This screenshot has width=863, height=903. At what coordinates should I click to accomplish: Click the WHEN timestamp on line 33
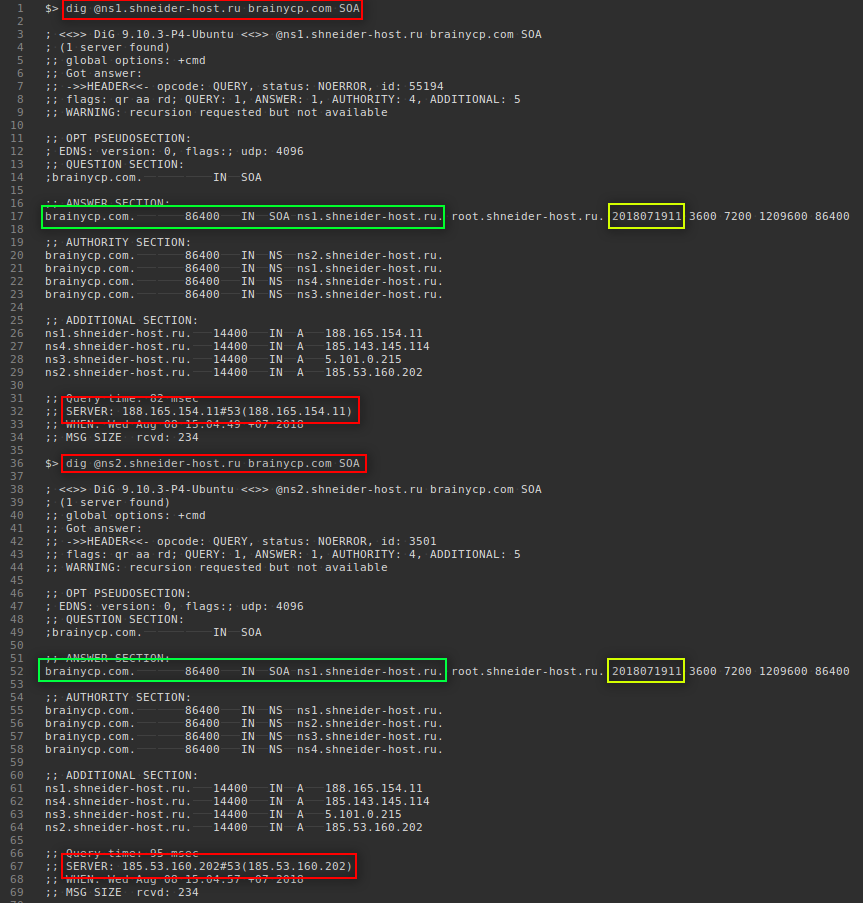pyautogui.click(x=174, y=425)
